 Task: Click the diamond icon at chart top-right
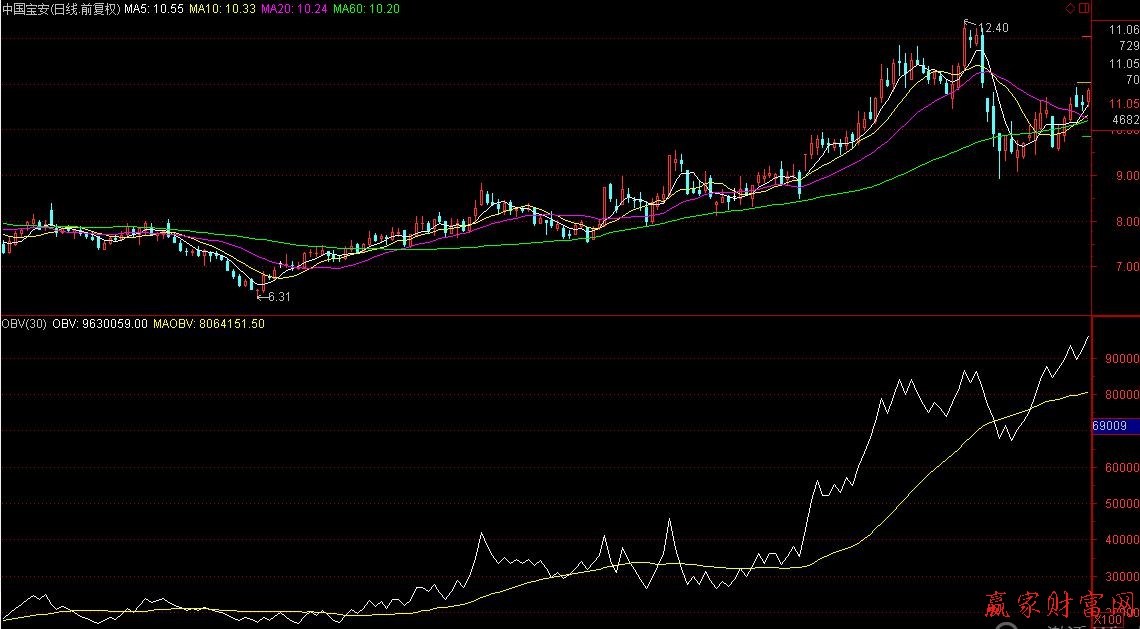[1070, 8]
